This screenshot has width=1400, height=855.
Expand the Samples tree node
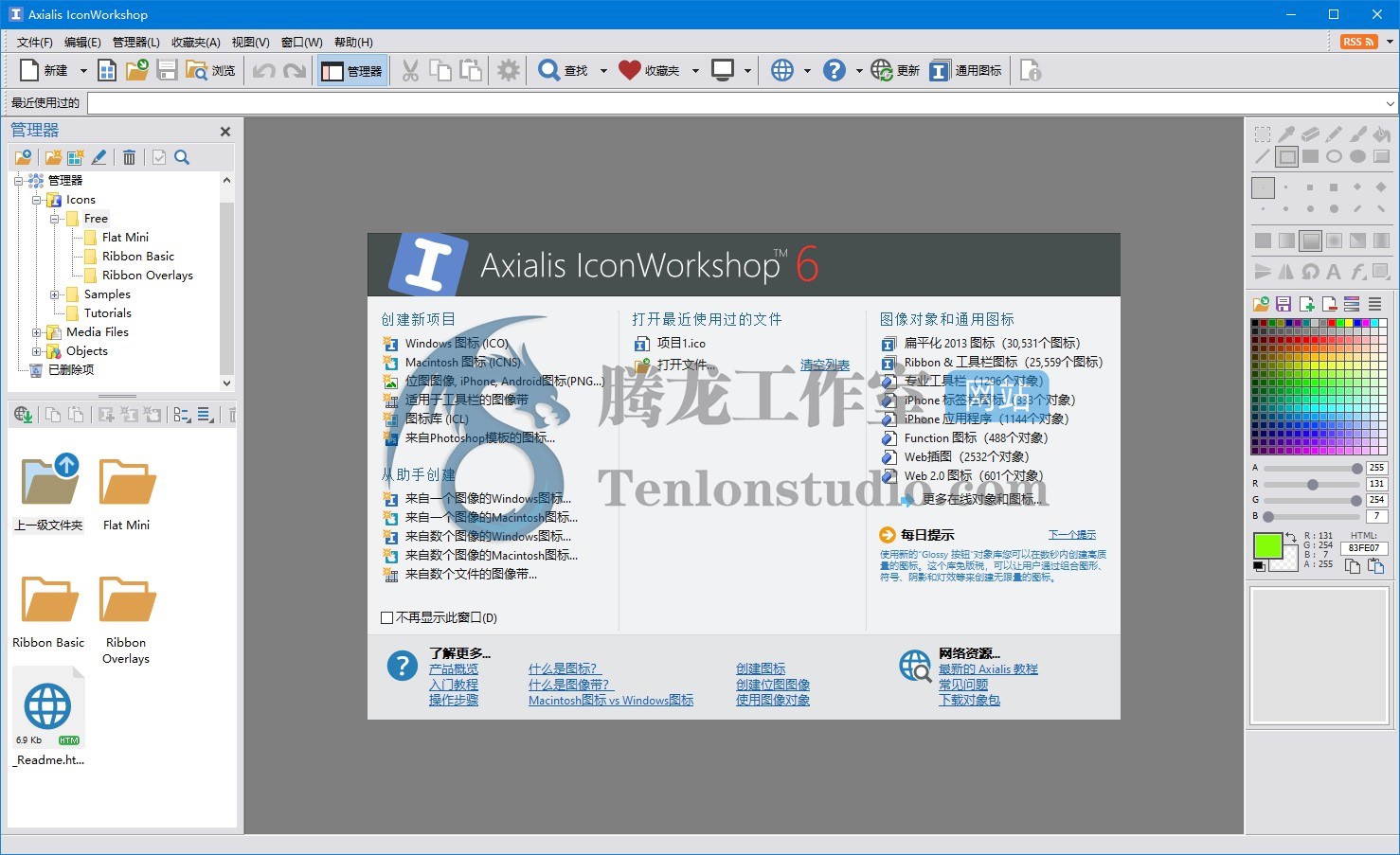tap(55, 294)
